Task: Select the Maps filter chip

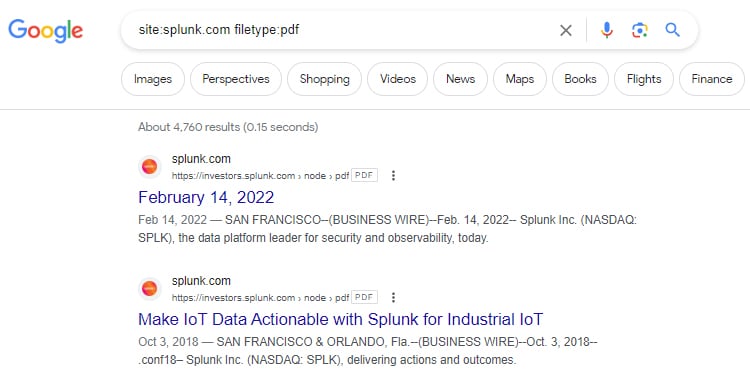Action: point(519,79)
